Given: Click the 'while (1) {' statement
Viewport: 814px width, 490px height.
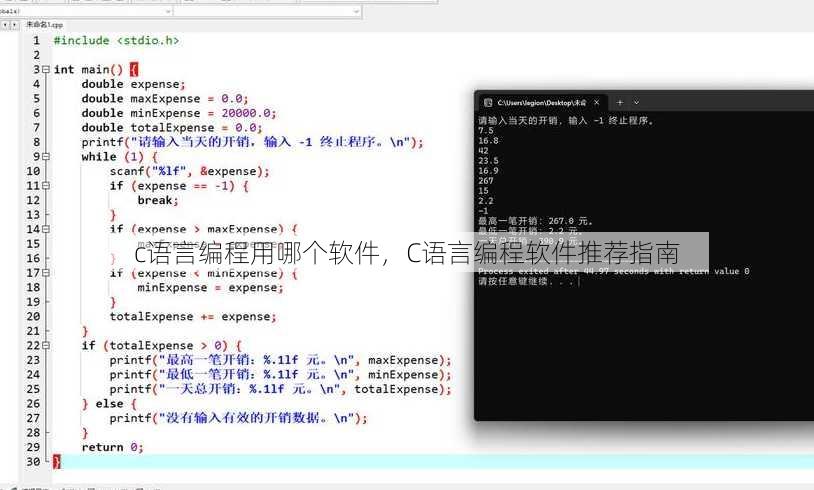Looking at the screenshot, I should (119, 157).
